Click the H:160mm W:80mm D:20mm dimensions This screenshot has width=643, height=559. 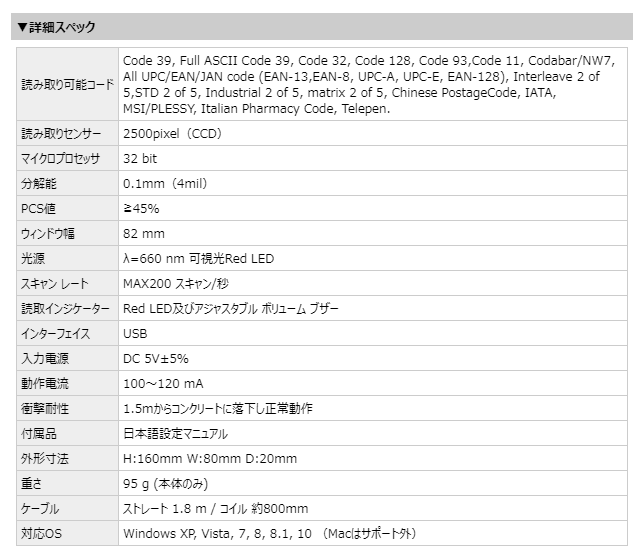pyautogui.click(x=210, y=459)
